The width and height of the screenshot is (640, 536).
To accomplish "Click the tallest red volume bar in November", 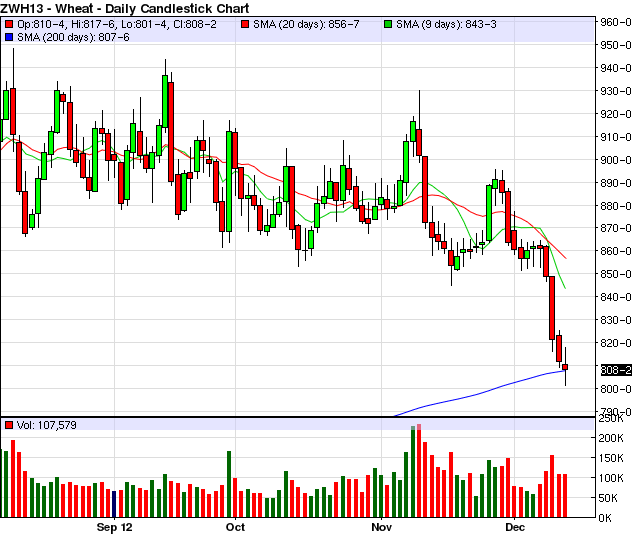I will coord(419,471).
